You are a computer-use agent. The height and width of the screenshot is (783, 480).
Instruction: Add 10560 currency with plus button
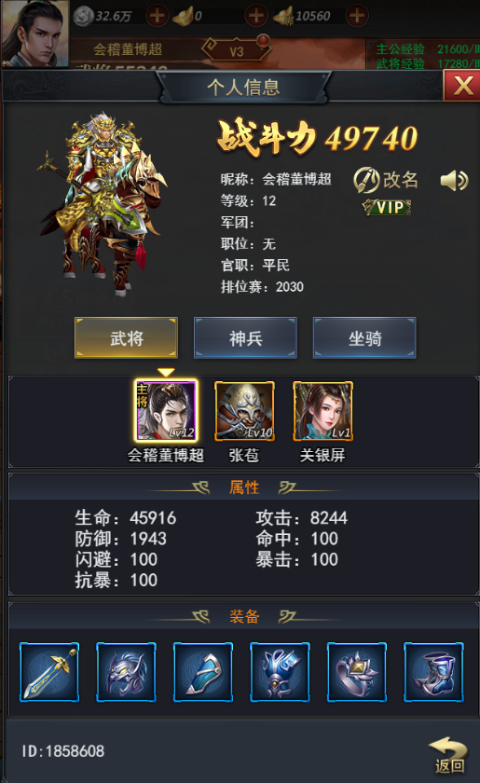click(x=357, y=15)
